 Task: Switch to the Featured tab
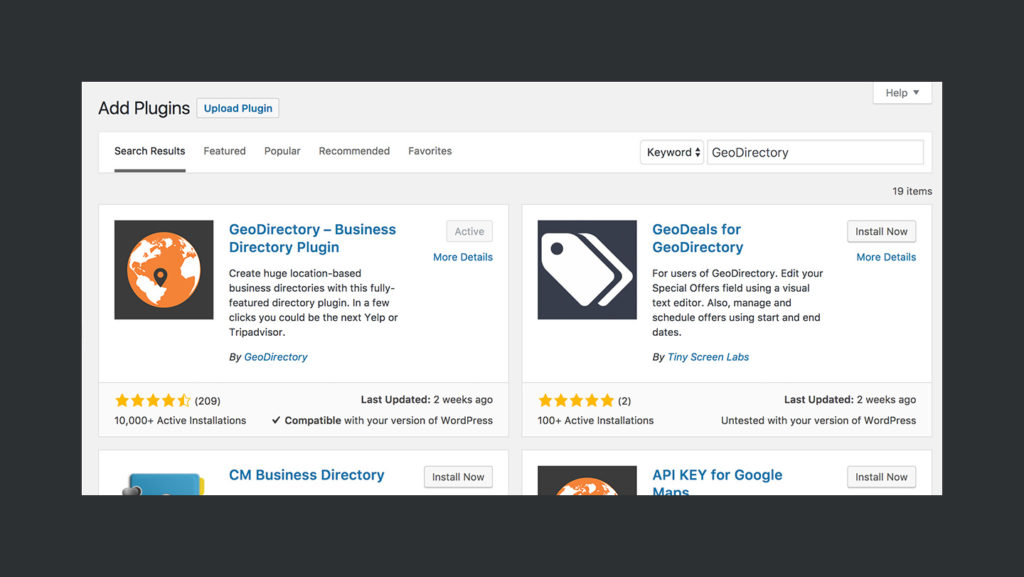[x=224, y=151]
